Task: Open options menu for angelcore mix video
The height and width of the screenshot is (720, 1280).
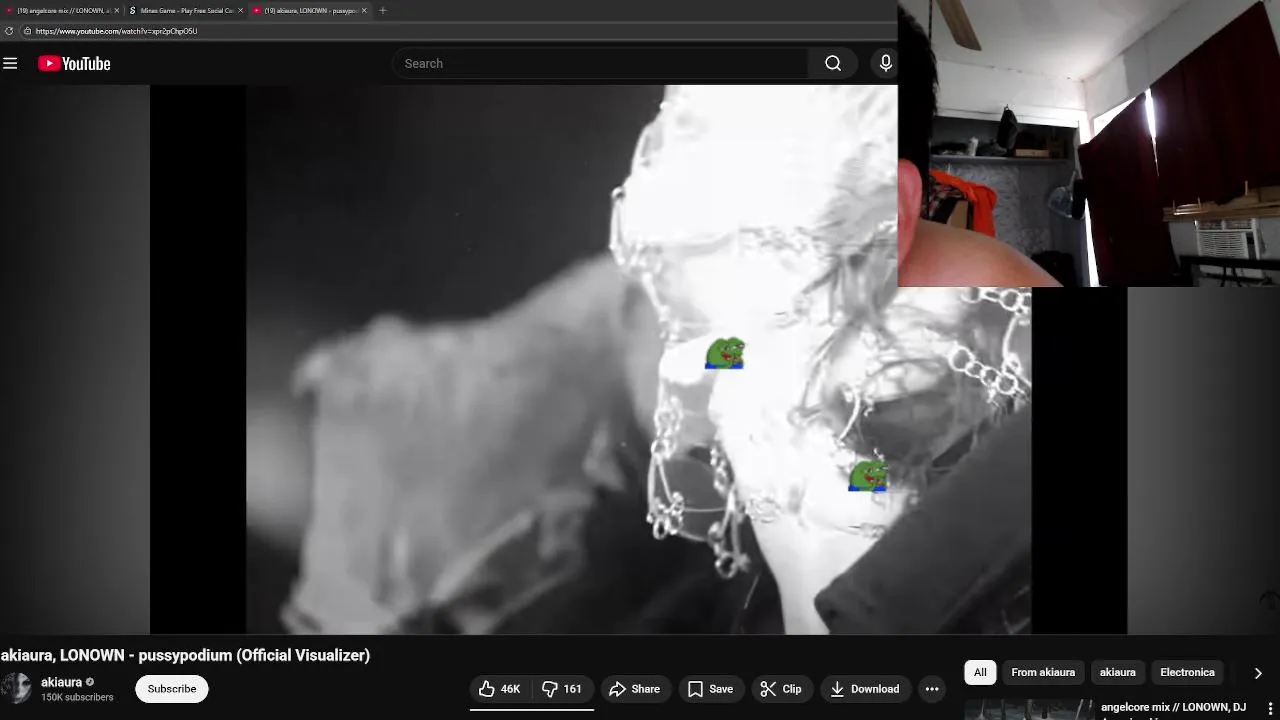Action: (1271, 709)
